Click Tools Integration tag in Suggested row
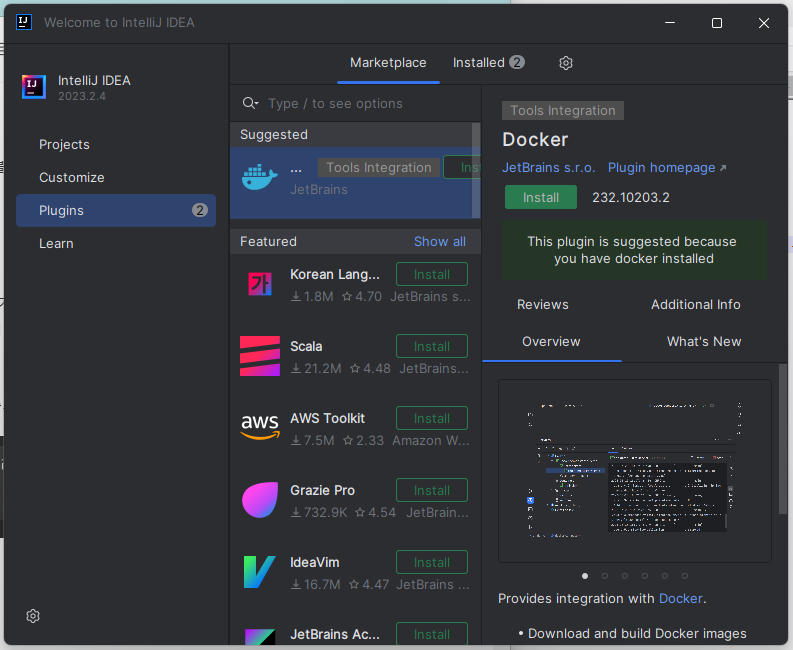 [x=379, y=167]
